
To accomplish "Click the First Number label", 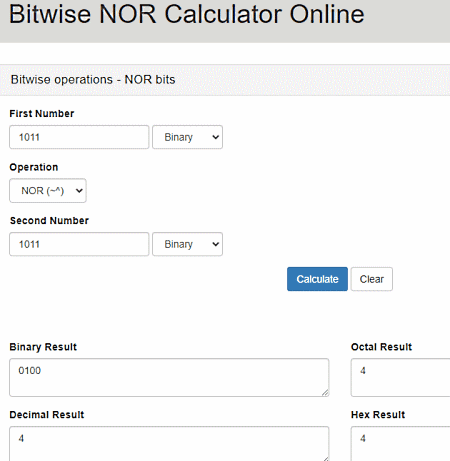I will (42, 114).
